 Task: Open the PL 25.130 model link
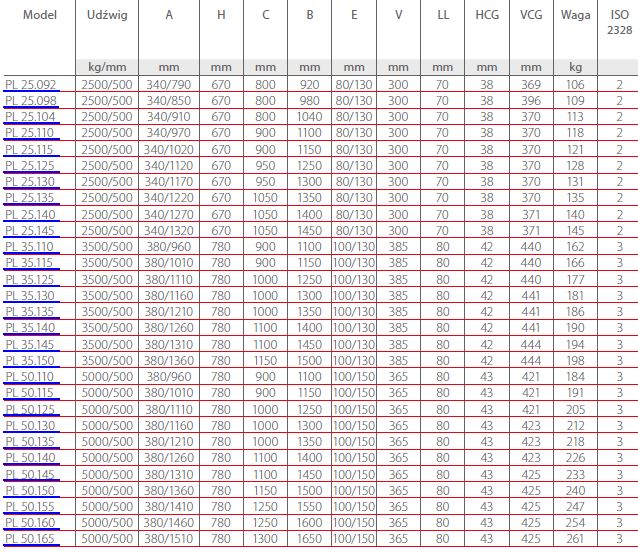[x=30, y=181]
